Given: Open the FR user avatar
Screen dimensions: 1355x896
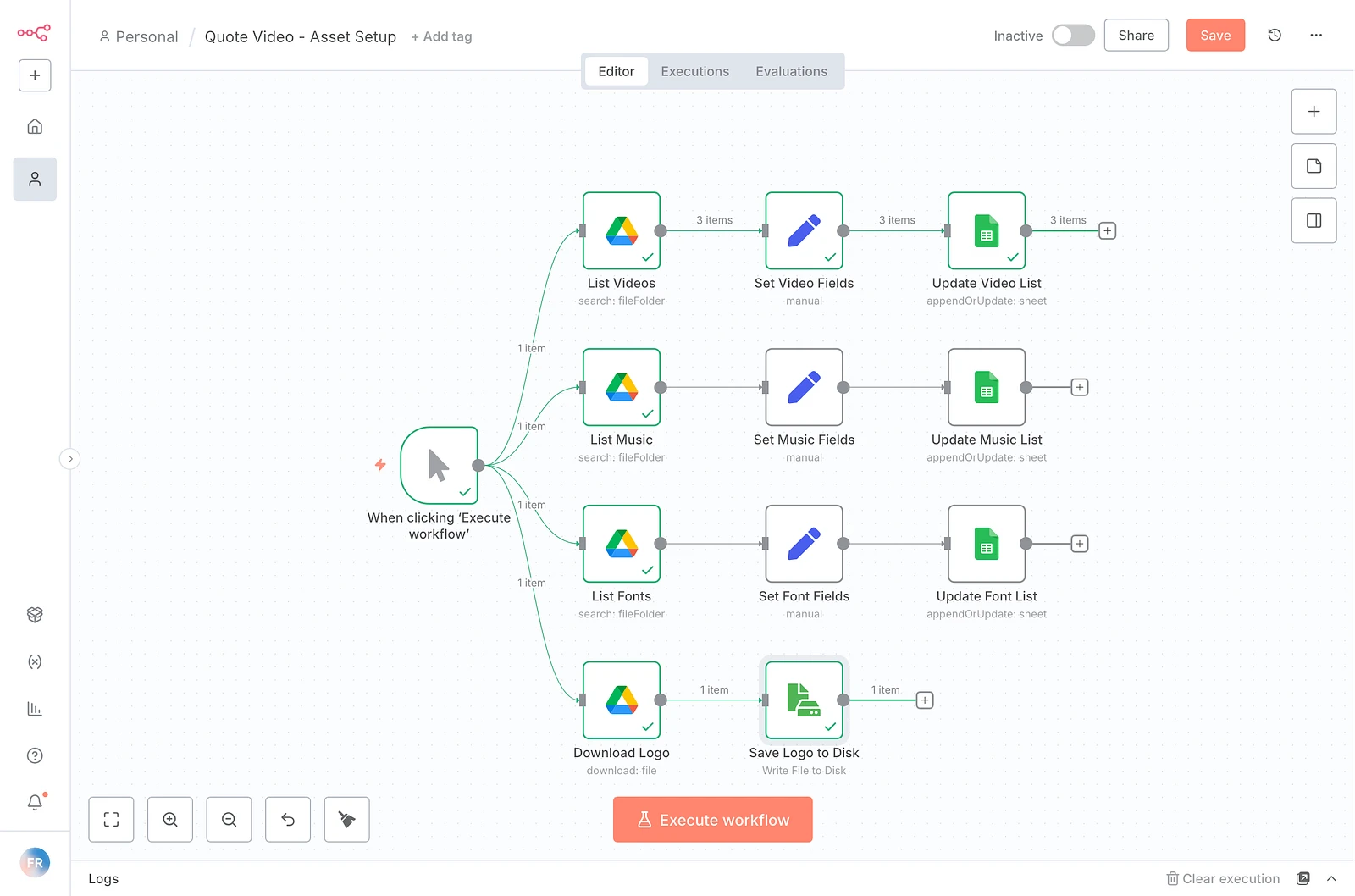Looking at the screenshot, I should (35, 863).
